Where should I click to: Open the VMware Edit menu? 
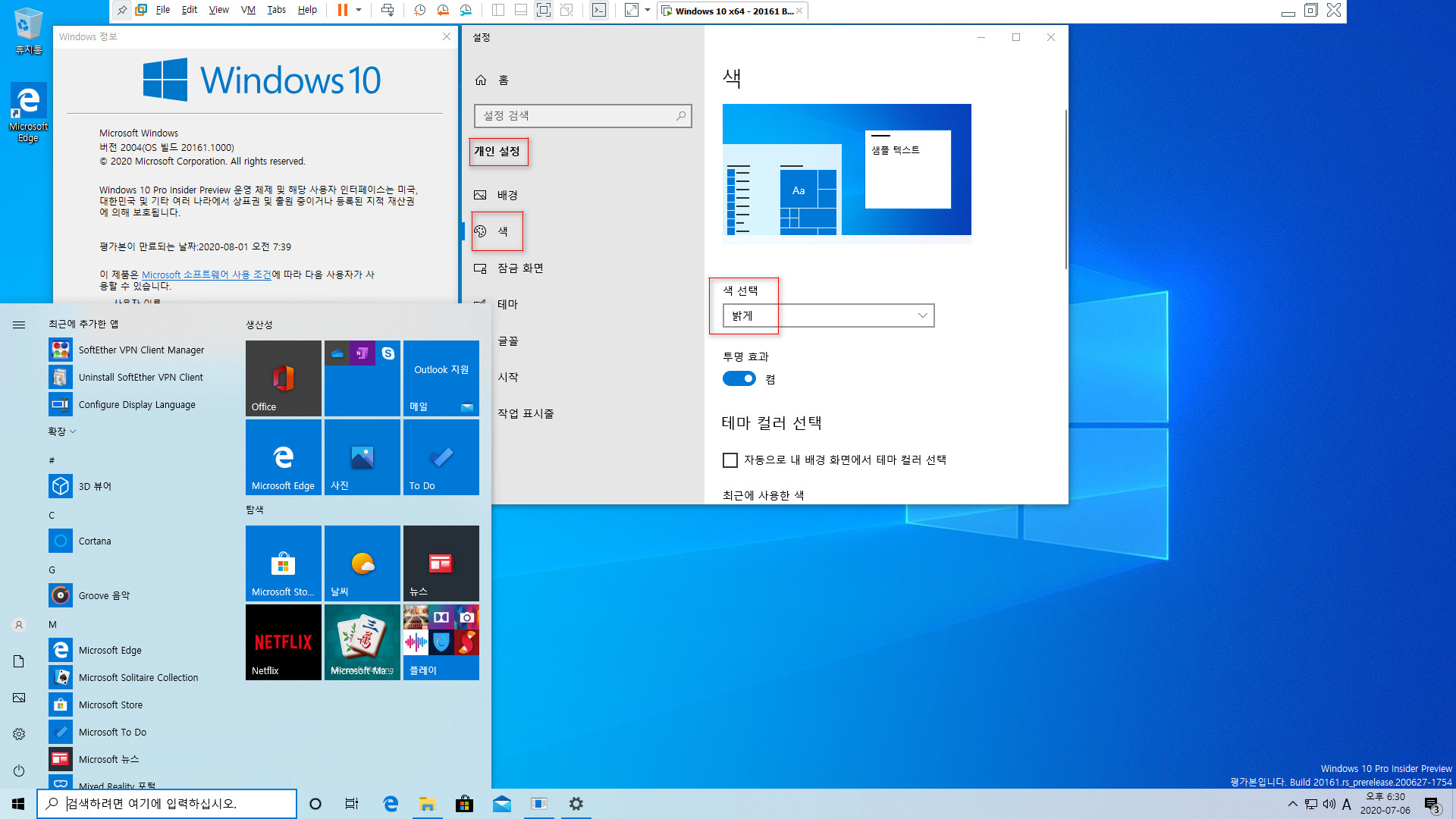tap(190, 10)
